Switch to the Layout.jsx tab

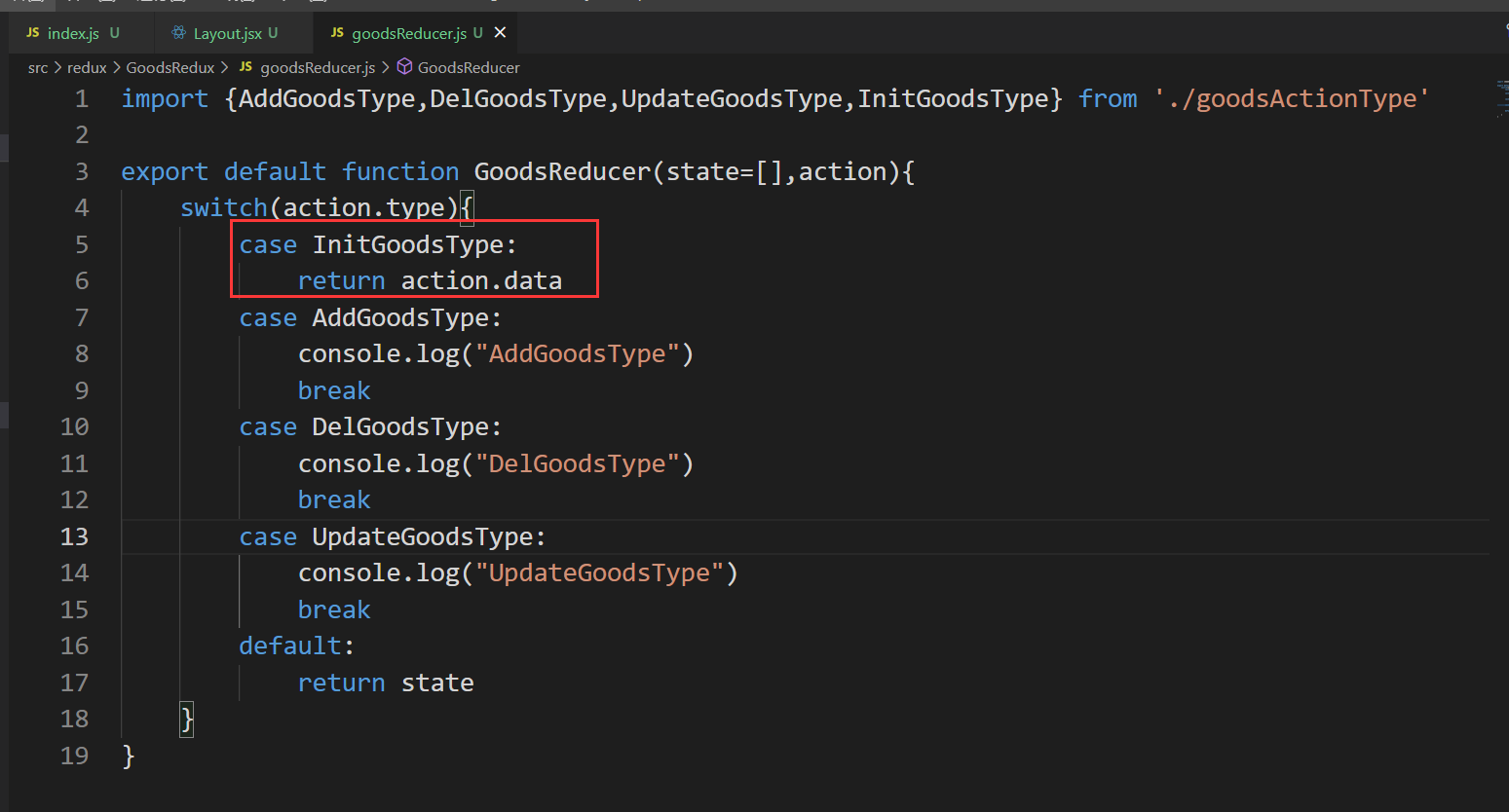point(229,32)
